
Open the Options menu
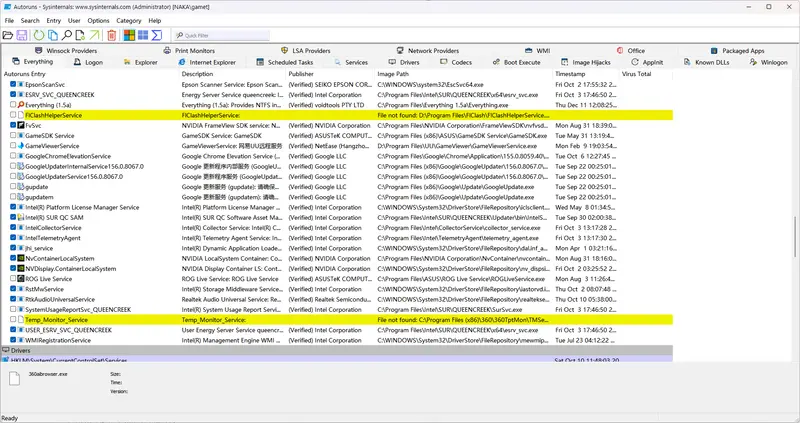point(98,20)
